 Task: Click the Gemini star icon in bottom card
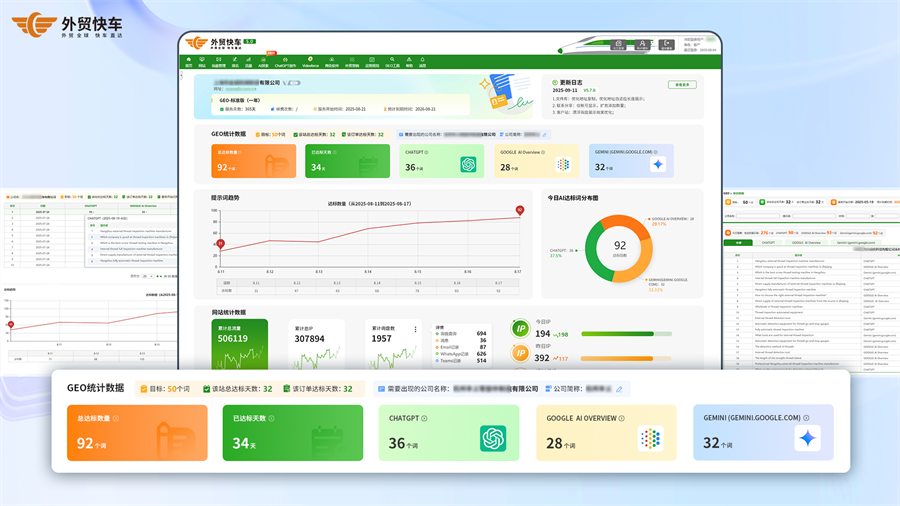click(807, 439)
